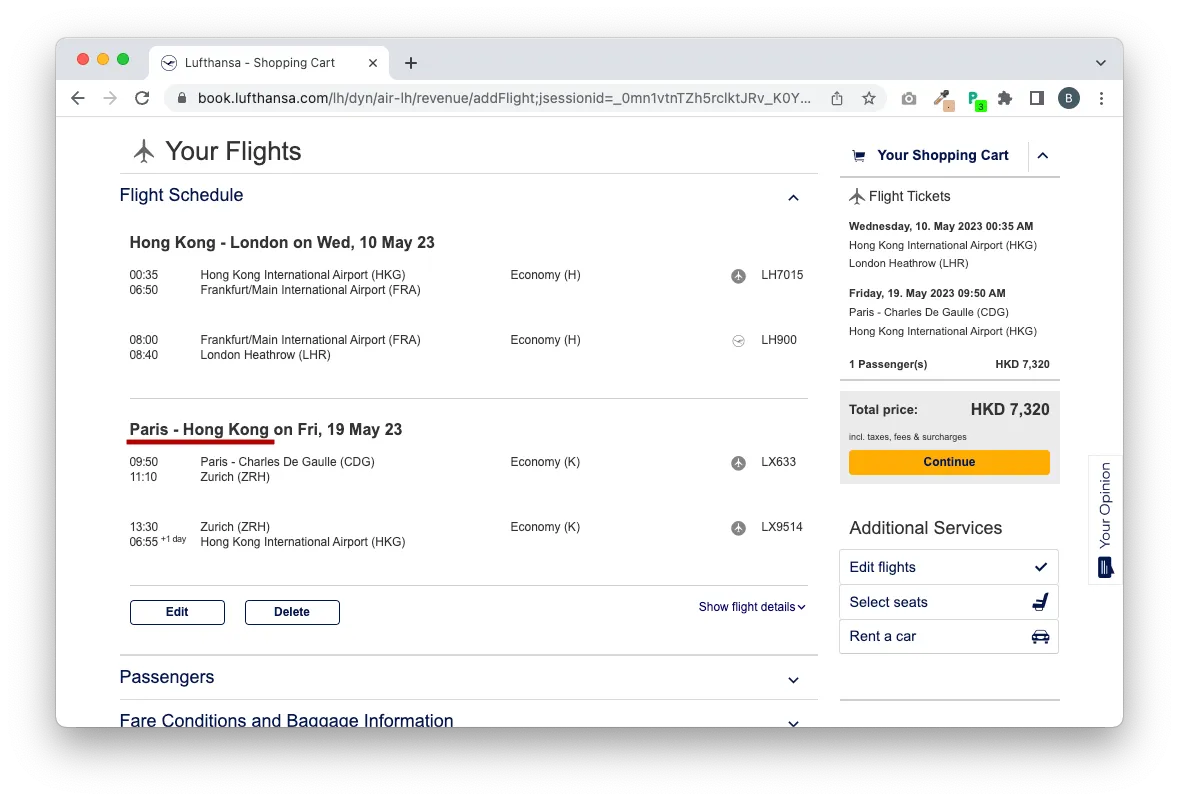Viewport: 1179px width, 801px height.
Task: Select Rent a car service
Action: point(949,636)
